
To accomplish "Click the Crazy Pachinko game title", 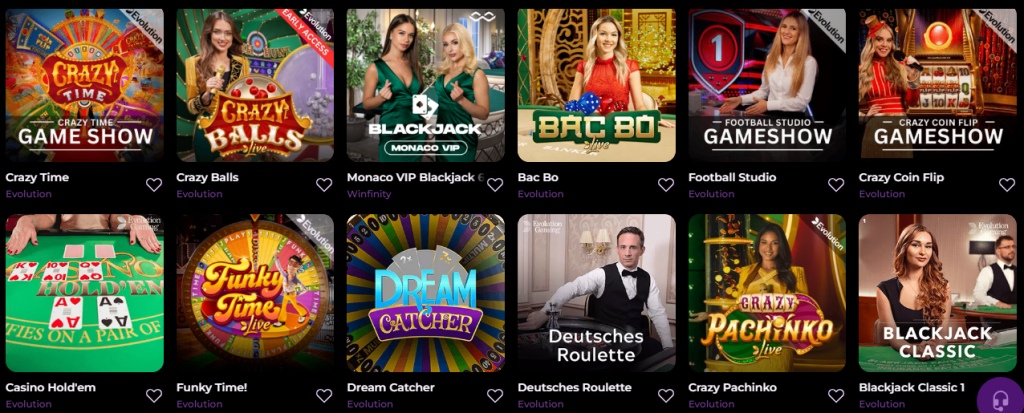I will click(732, 388).
